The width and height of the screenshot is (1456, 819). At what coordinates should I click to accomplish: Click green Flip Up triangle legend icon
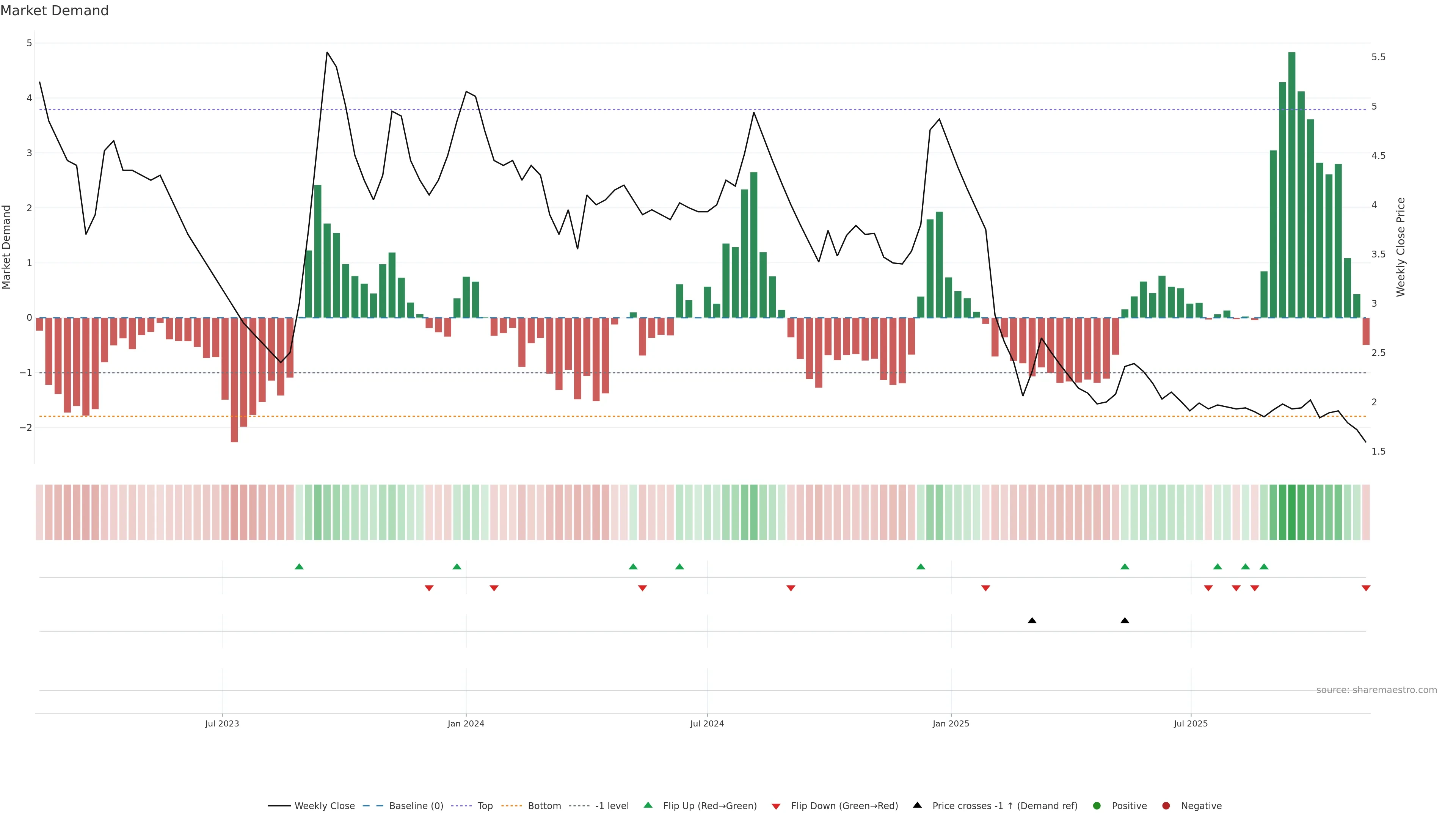click(648, 805)
